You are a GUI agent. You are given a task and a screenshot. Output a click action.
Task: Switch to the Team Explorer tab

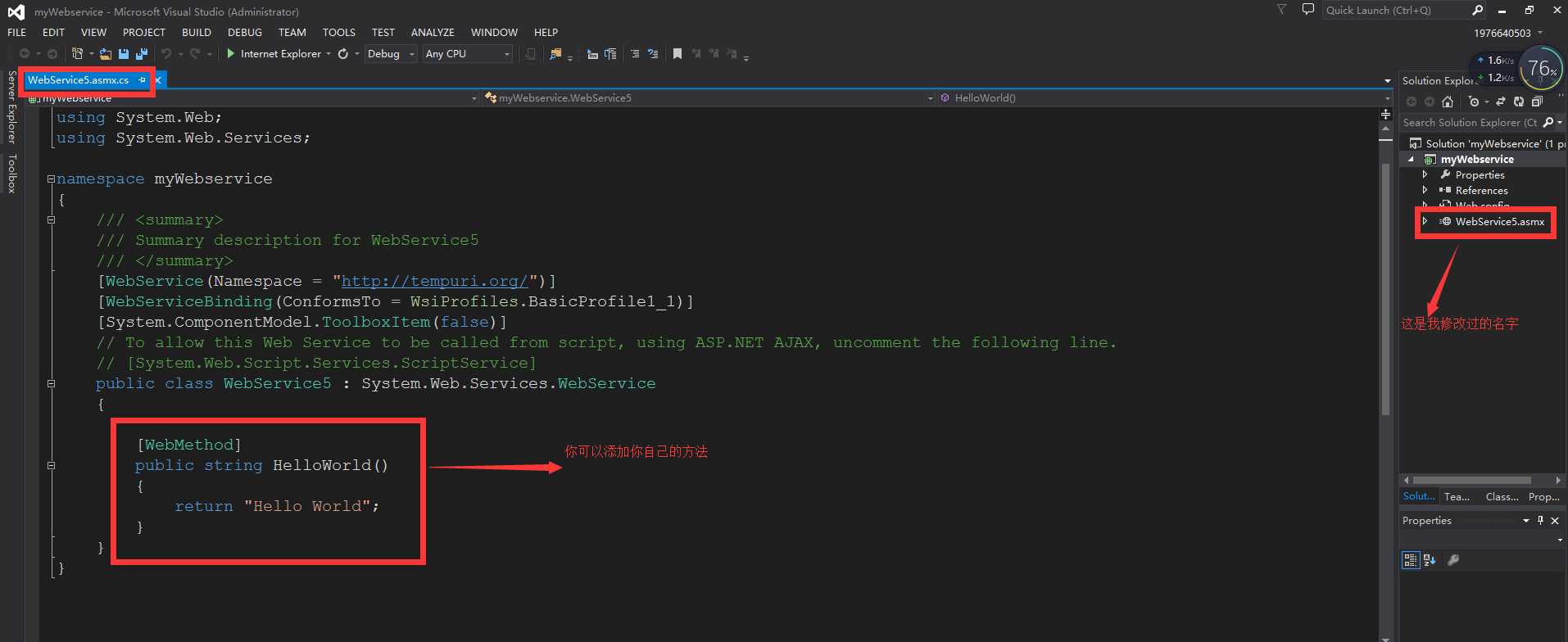1457,496
